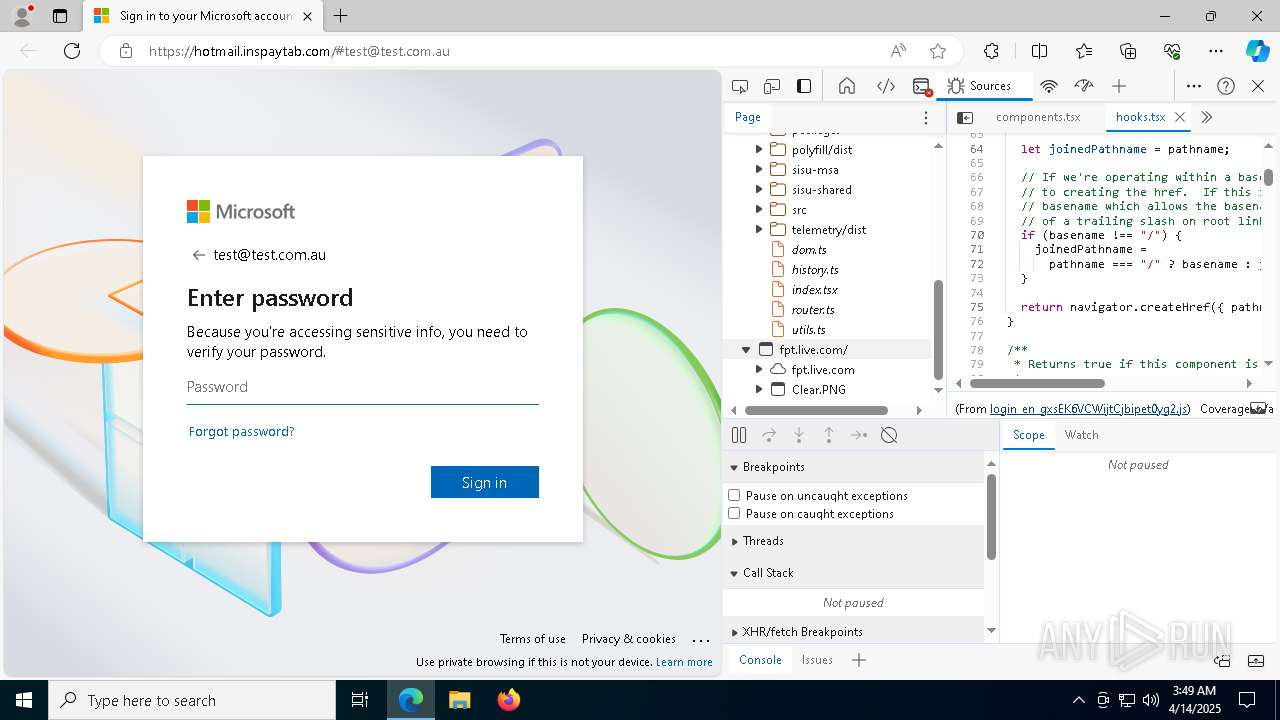The height and width of the screenshot is (720, 1280).
Task: Open the DevTools Welcome home tool
Action: 847,86
